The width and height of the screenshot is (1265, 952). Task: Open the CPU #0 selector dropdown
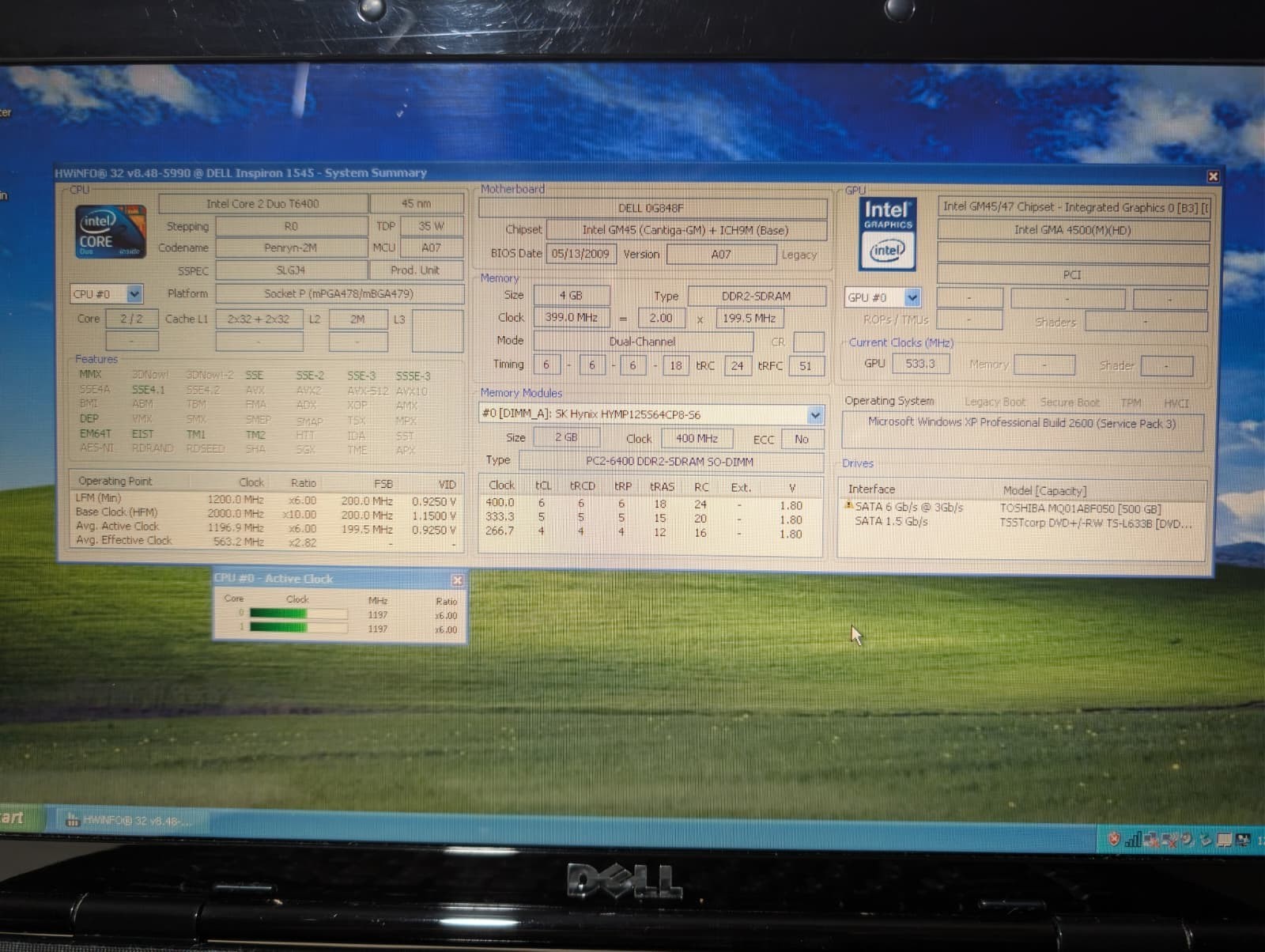point(134,294)
